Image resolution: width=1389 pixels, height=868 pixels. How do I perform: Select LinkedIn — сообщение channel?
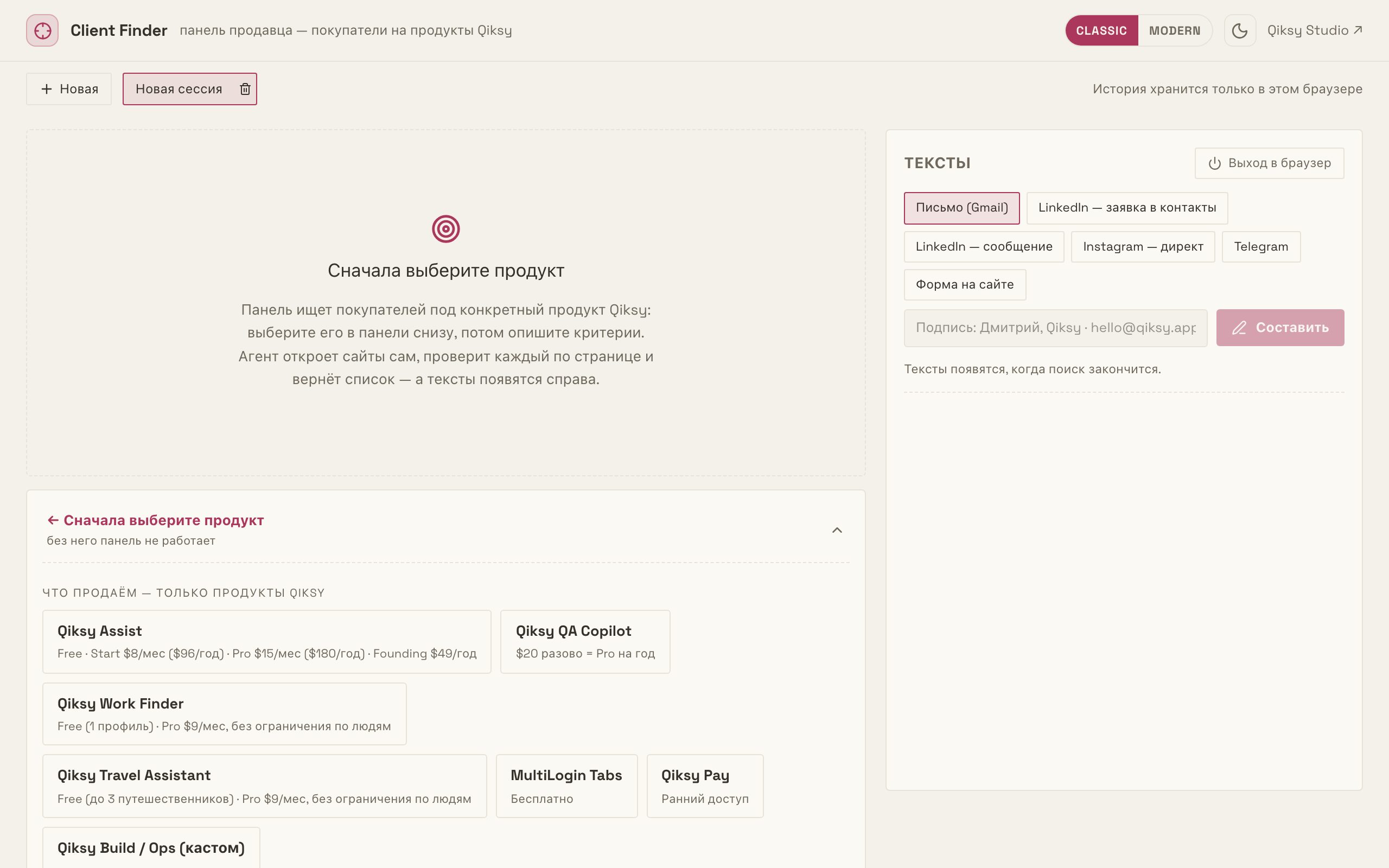coord(984,247)
